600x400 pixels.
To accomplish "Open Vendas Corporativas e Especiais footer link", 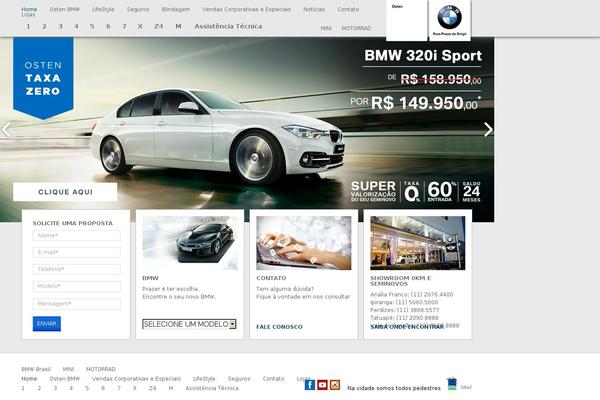I will pos(136,379).
